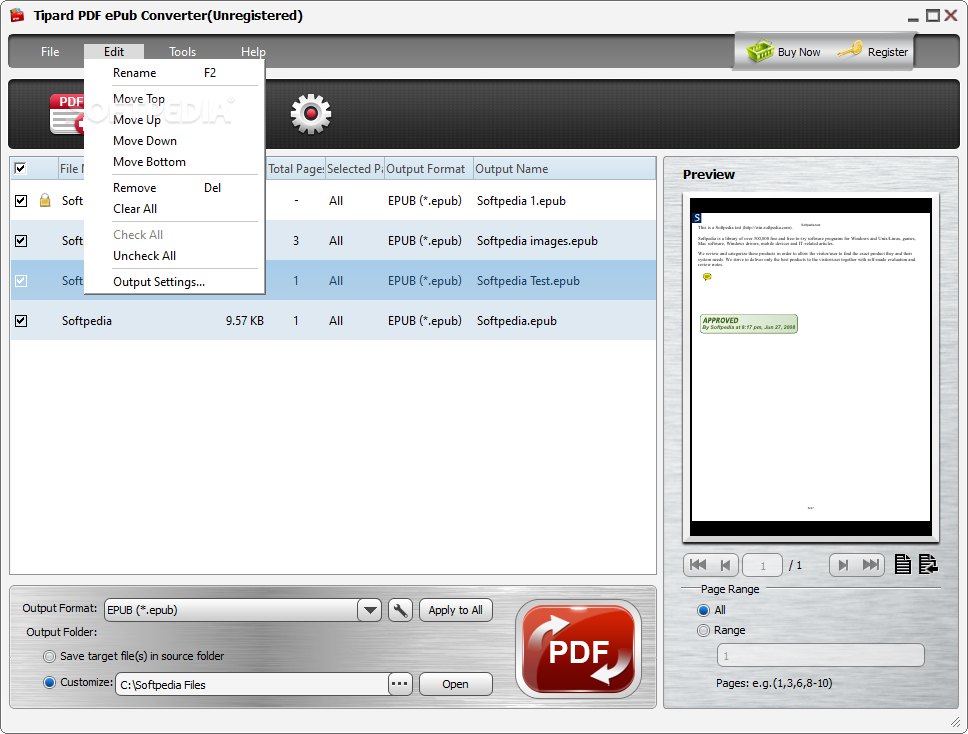This screenshot has width=968, height=734.
Task: Click the Output Name column header
Action: tap(564, 169)
